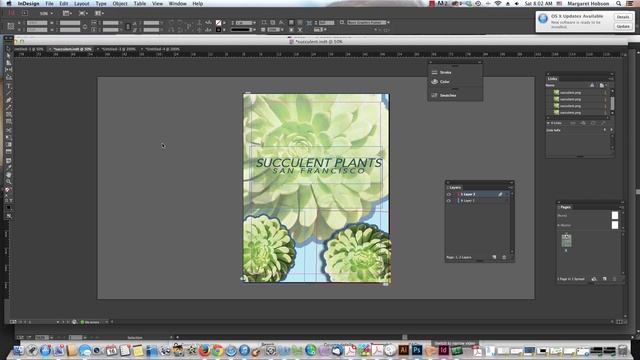Click the fill swatch in the Control bar
This screenshot has width=640, height=360.
(x=219, y=23)
